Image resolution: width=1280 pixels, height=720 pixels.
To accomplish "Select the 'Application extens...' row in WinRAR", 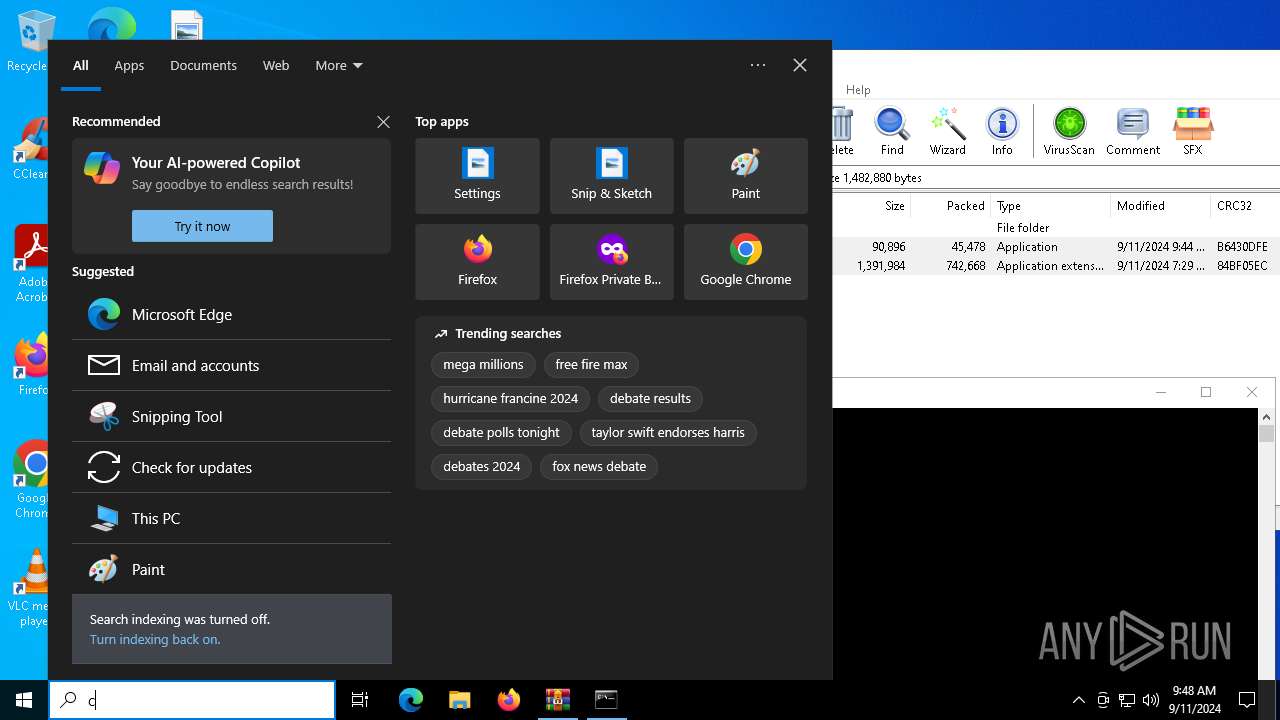I will tap(1056, 266).
